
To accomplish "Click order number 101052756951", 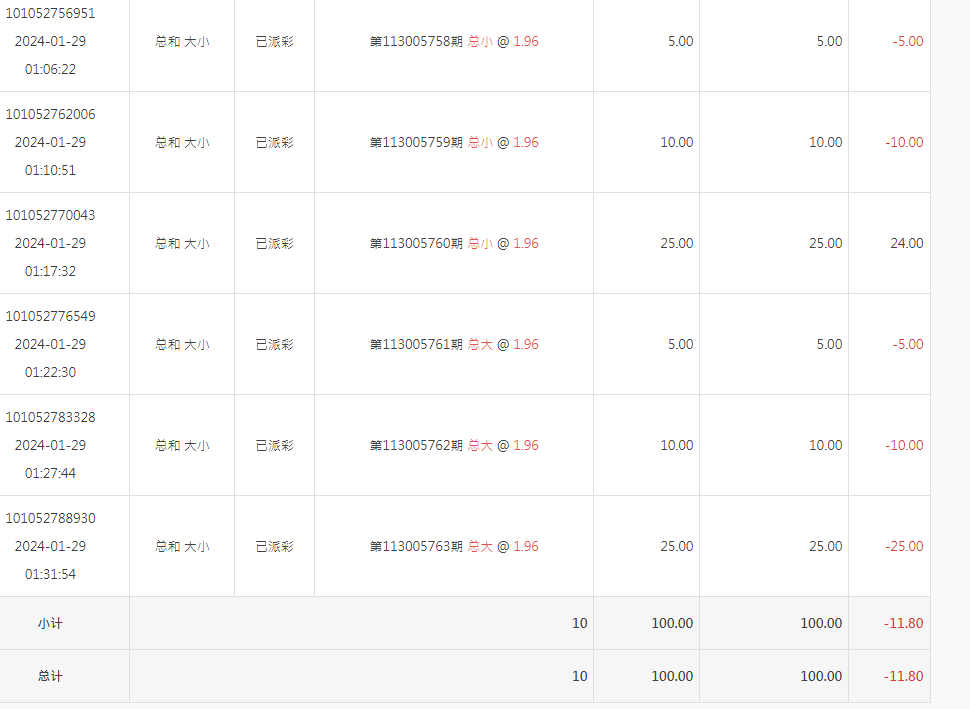I will coord(51,13).
